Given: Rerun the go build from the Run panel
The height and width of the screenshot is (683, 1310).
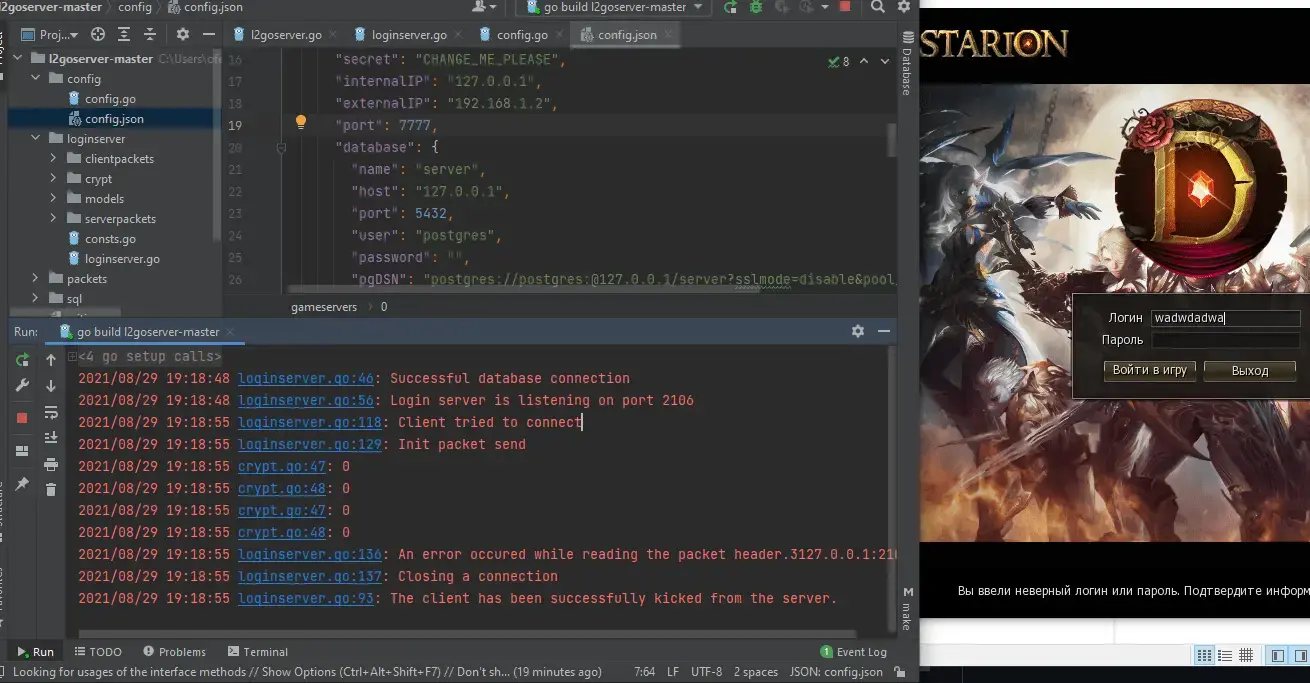Looking at the screenshot, I should (22, 360).
